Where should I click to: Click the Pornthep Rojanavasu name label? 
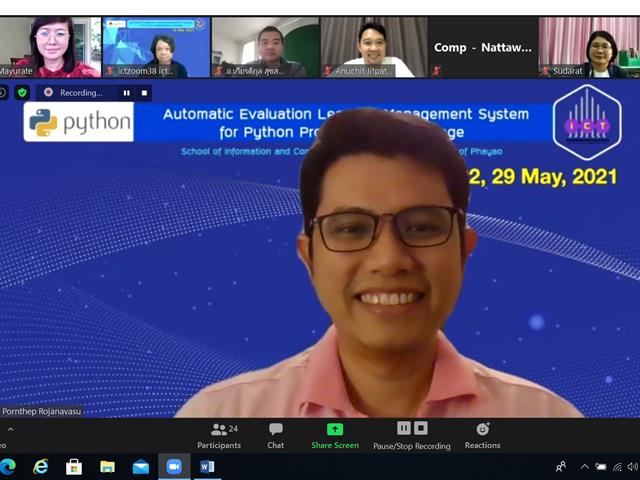[42, 411]
